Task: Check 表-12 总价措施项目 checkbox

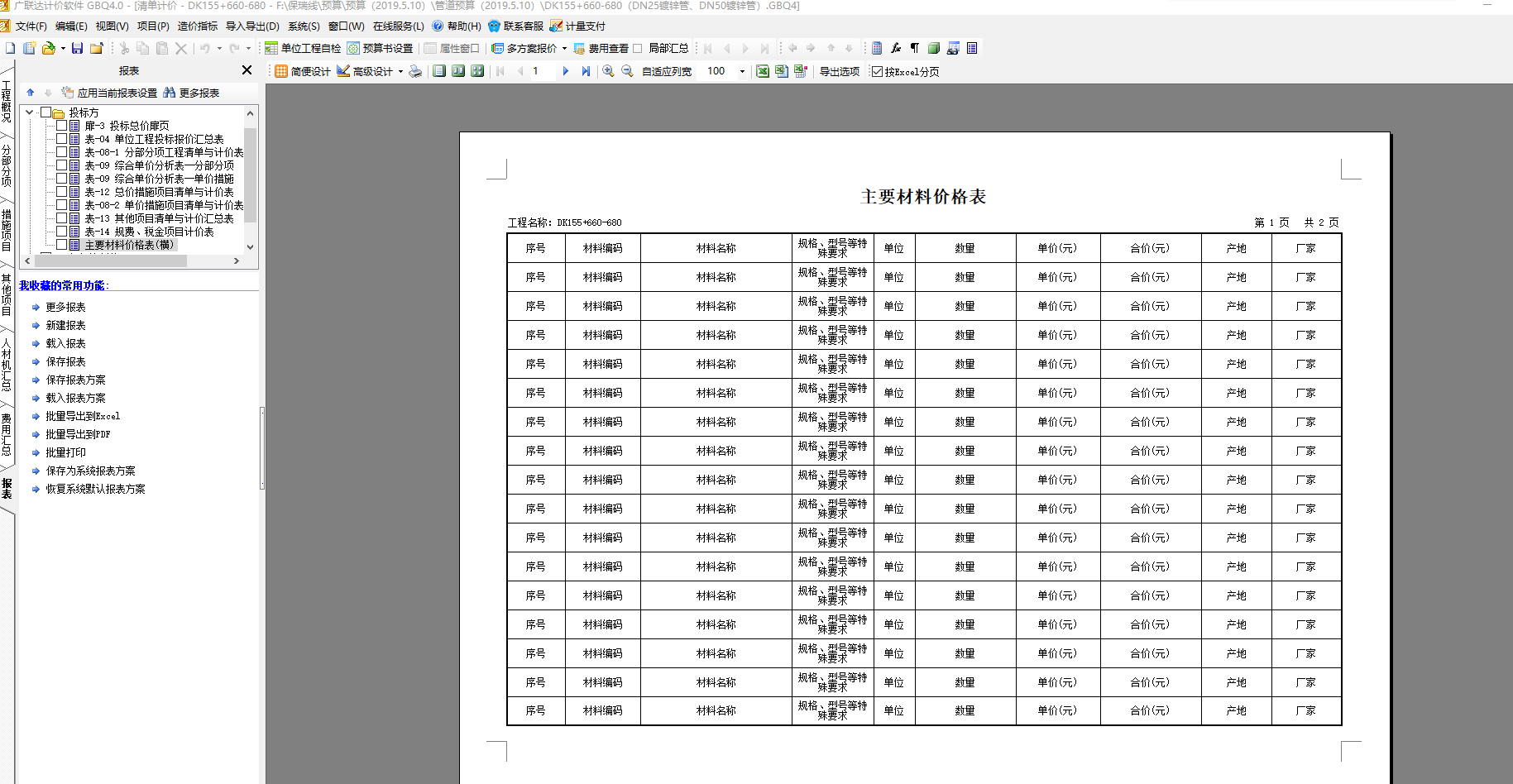Action: pos(61,192)
